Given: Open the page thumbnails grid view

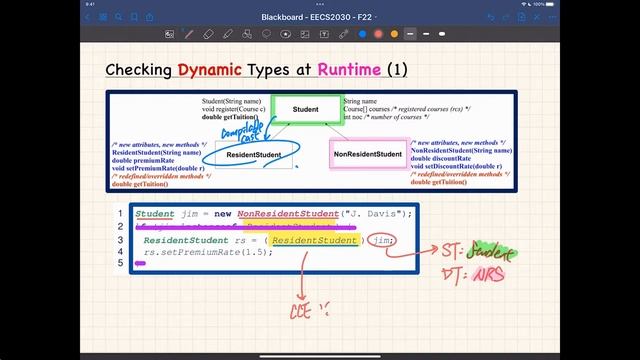Looking at the screenshot, I should pyautogui.click(x=103, y=17).
